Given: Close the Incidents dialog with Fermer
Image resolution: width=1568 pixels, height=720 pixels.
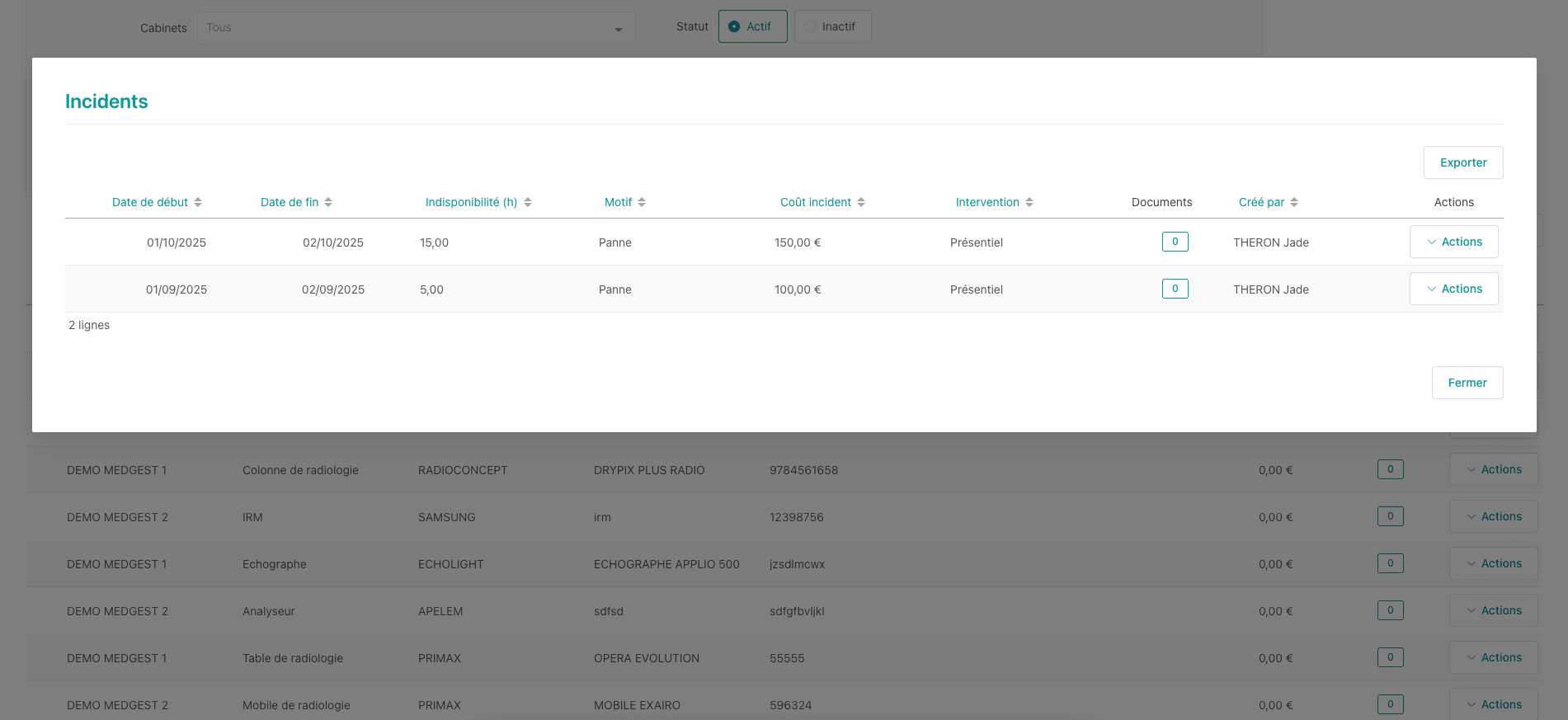Looking at the screenshot, I should point(1467,383).
